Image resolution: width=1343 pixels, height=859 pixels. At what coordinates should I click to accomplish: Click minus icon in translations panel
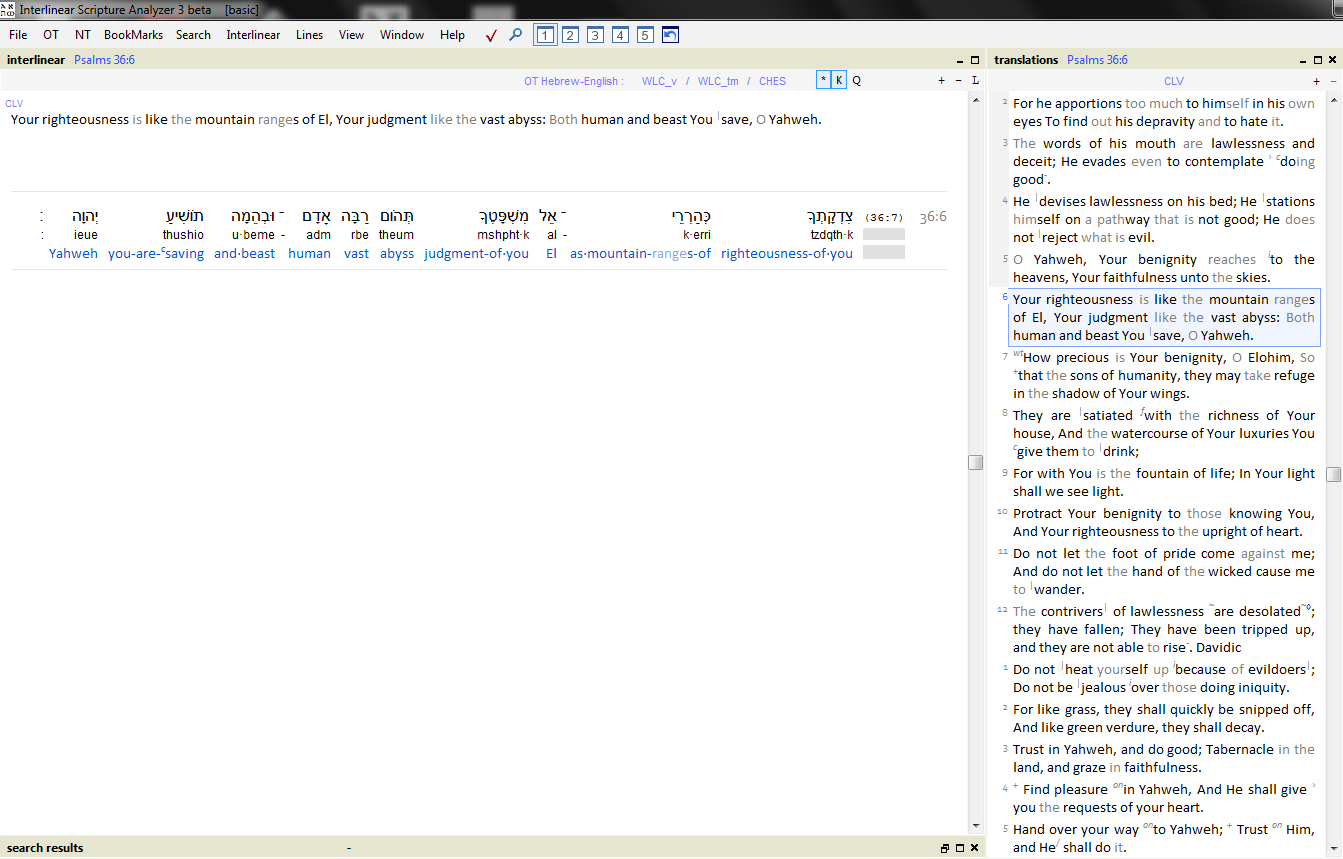coord(1333,81)
